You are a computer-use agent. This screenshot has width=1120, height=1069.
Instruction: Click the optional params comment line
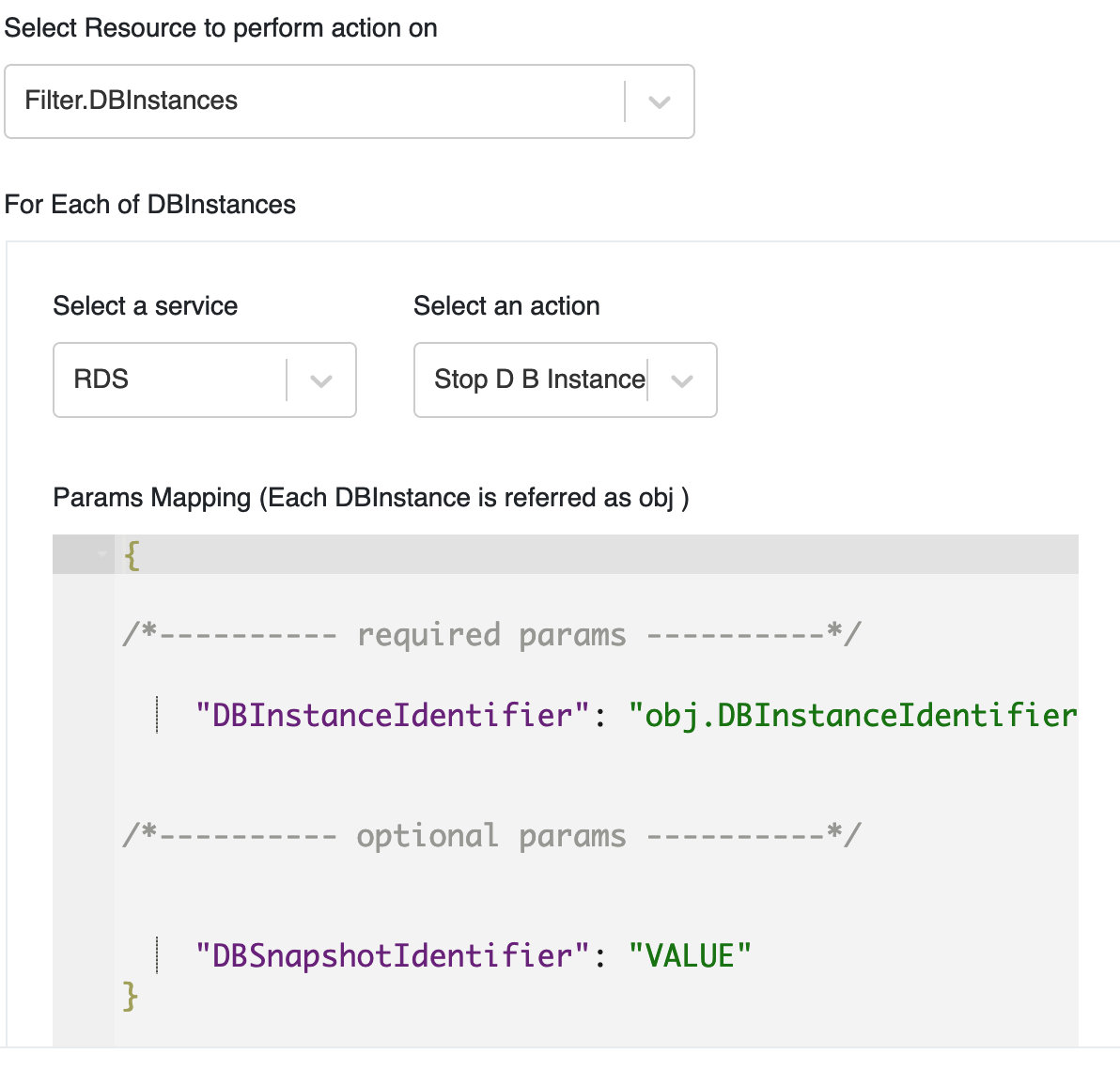point(492,836)
